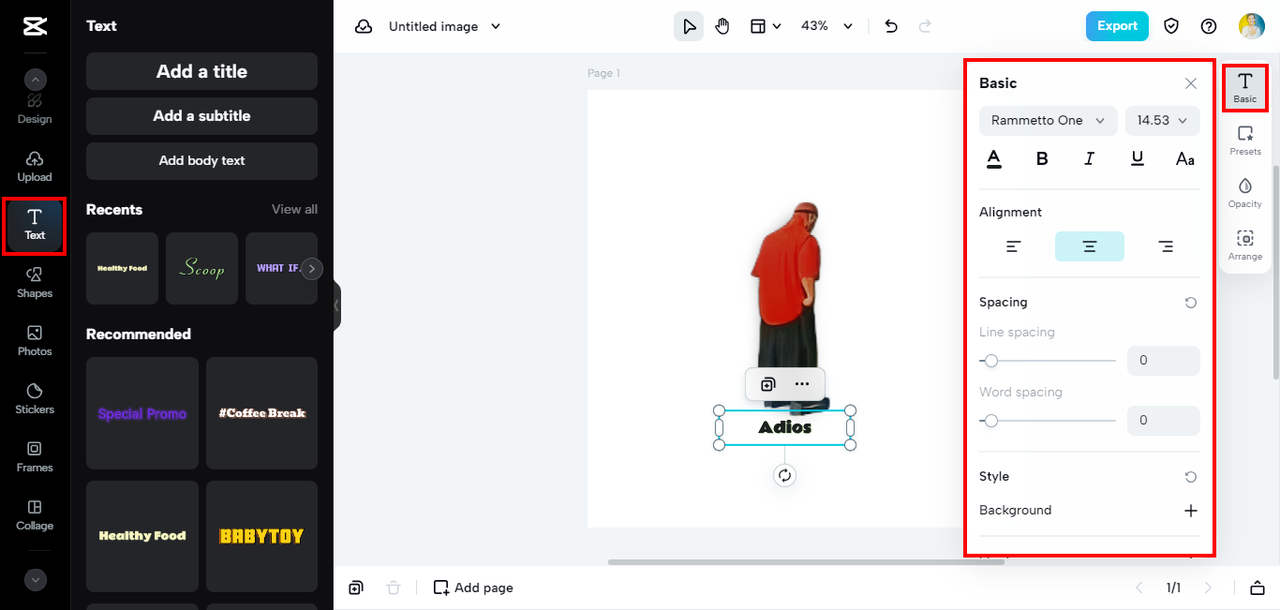Click the Export button
The image size is (1280, 610).
[1117, 27]
